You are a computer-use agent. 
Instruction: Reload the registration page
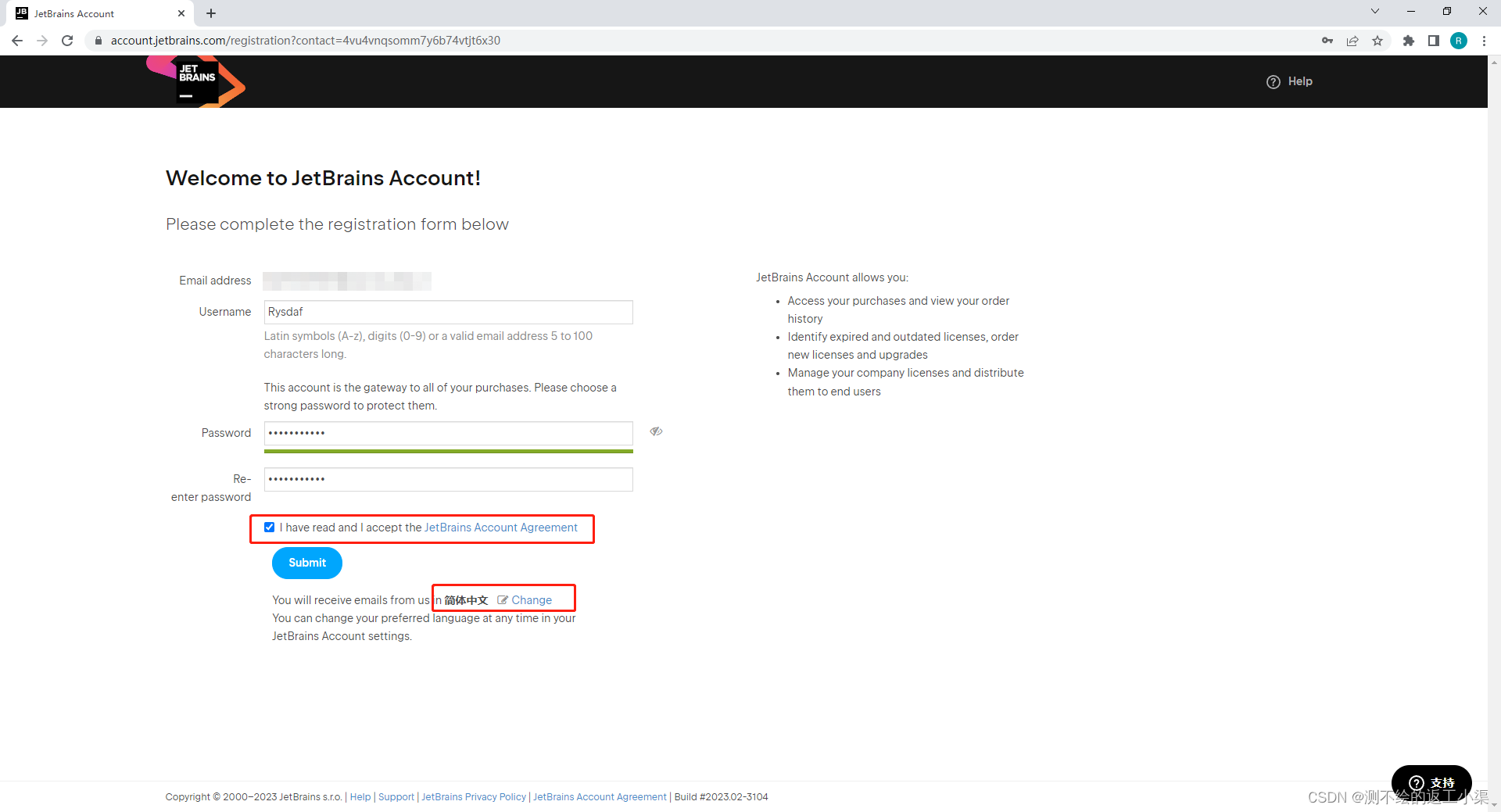point(67,41)
